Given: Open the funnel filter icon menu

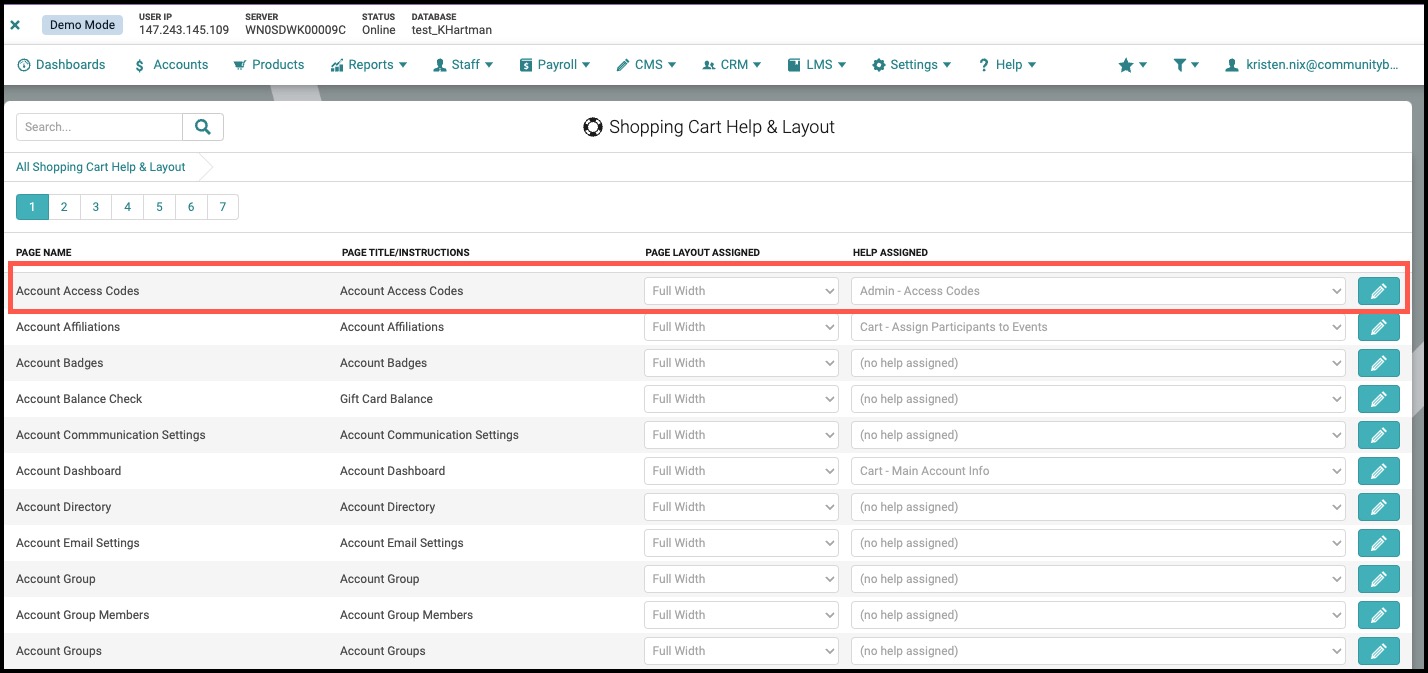Looking at the screenshot, I should [x=1186, y=65].
